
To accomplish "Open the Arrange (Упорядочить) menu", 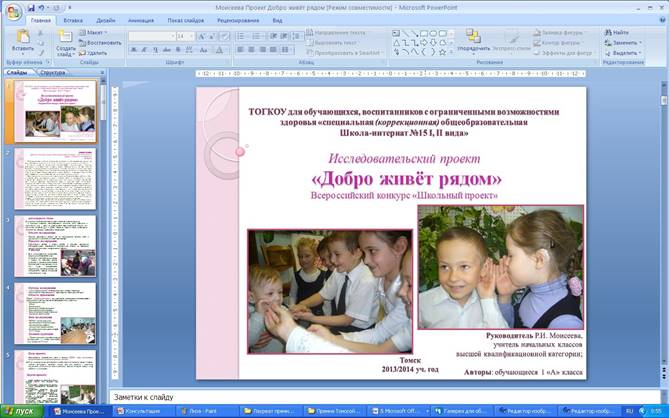I will (x=474, y=42).
